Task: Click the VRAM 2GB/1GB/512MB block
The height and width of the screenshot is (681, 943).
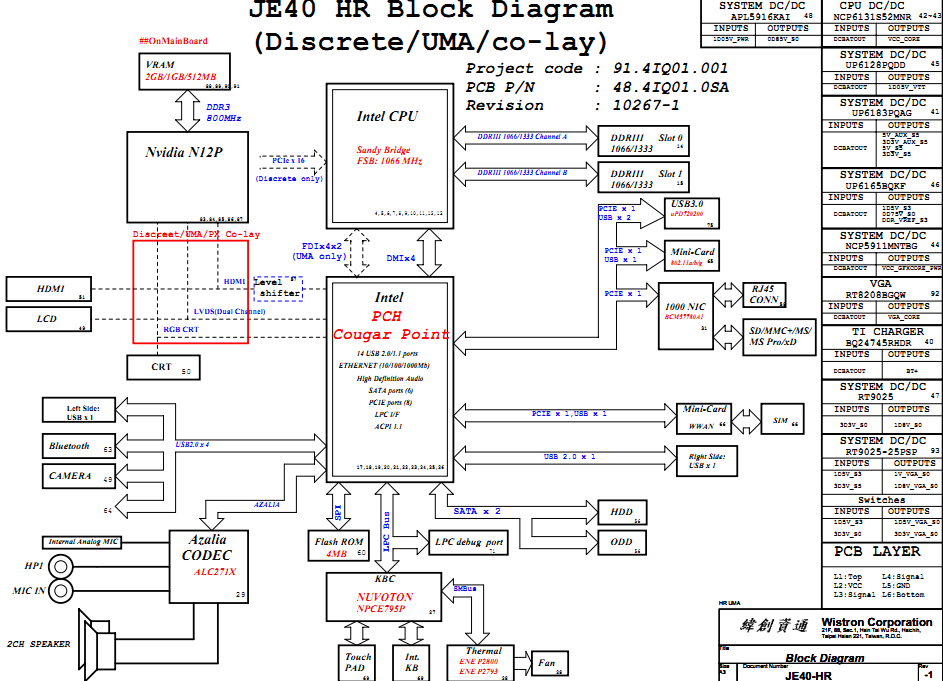Action: tap(185, 72)
